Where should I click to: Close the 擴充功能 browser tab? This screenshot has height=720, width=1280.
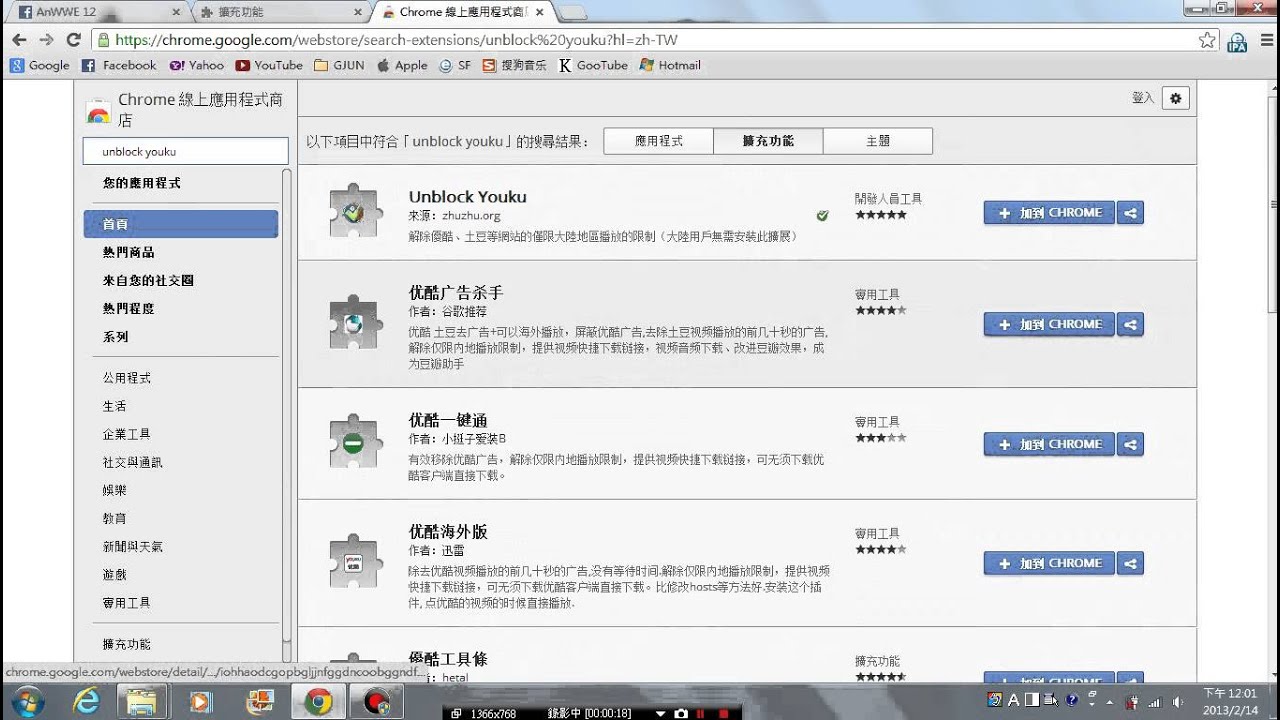click(x=358, y=12)
